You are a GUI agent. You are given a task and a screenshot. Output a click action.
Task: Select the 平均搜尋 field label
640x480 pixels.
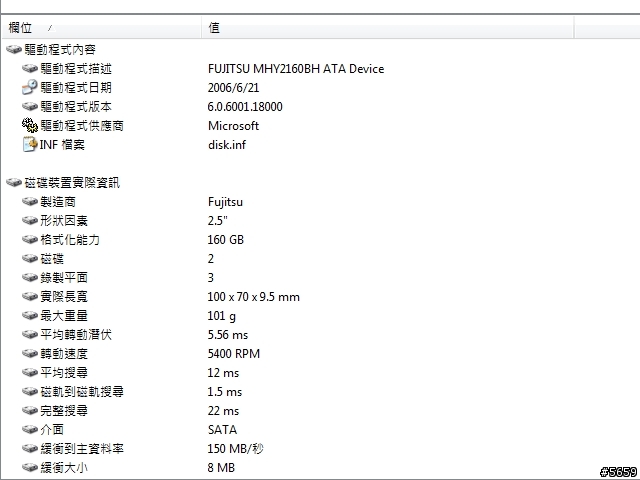(x=64, y=373)
